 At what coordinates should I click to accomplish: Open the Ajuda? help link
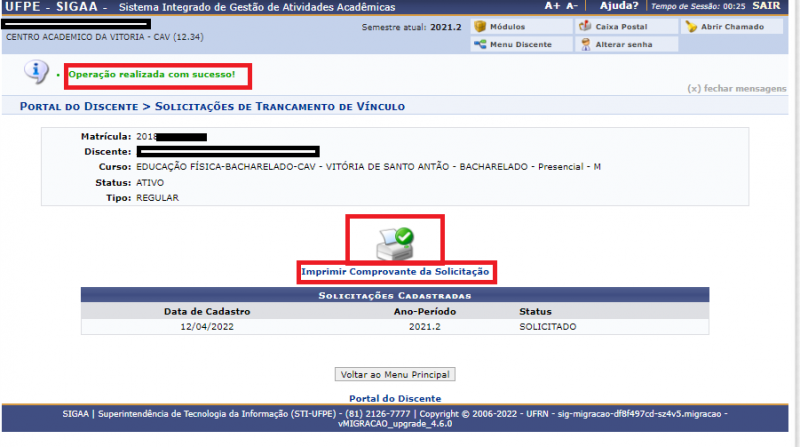tap(616, 6)
